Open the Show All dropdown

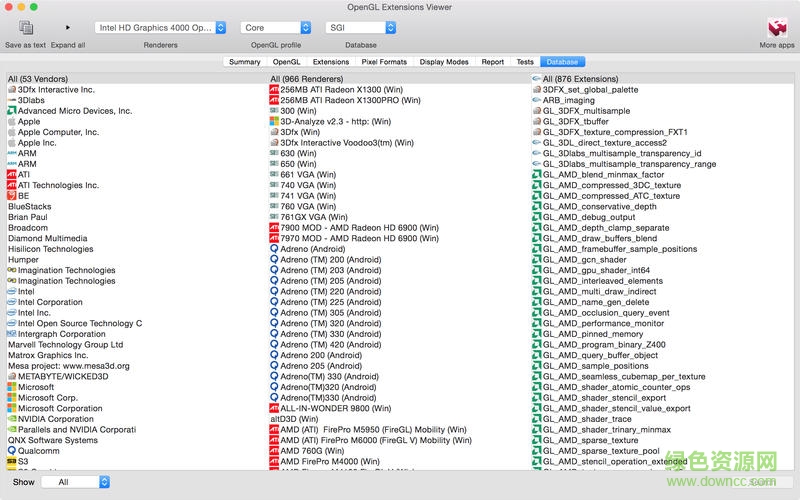click(77, 482)
